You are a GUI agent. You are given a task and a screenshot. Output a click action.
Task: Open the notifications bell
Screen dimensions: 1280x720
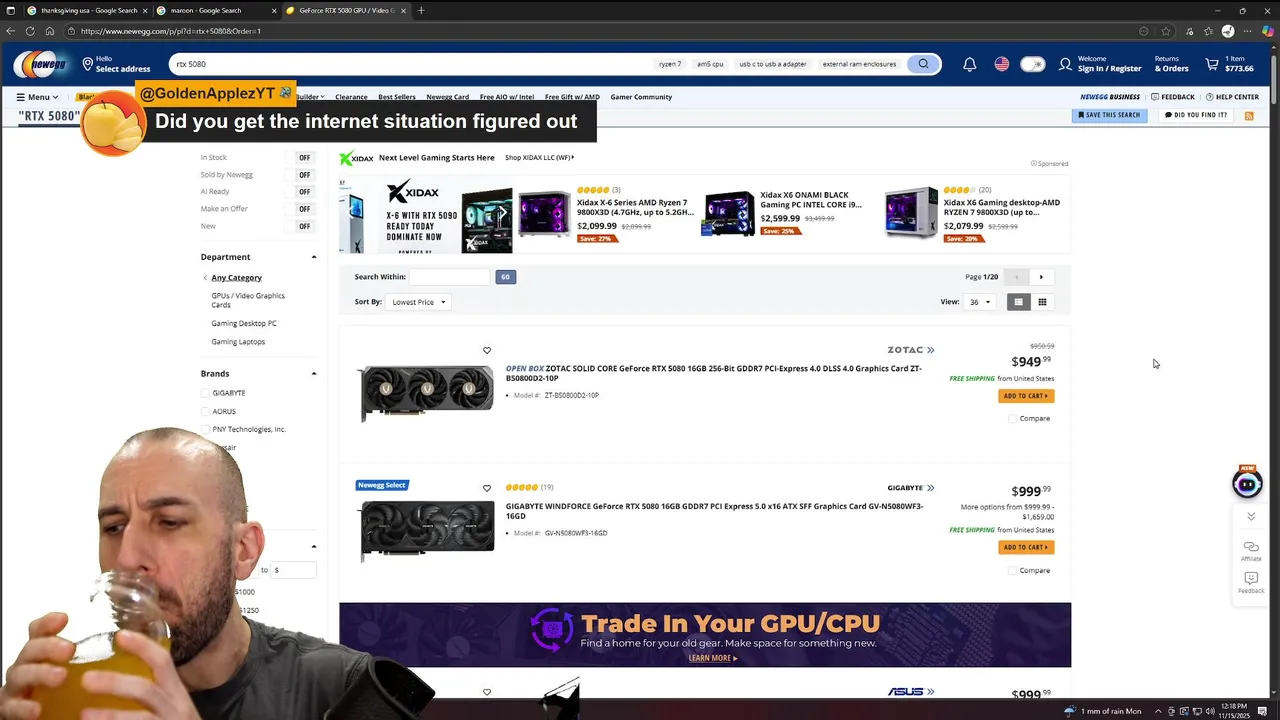coord(969,64)
